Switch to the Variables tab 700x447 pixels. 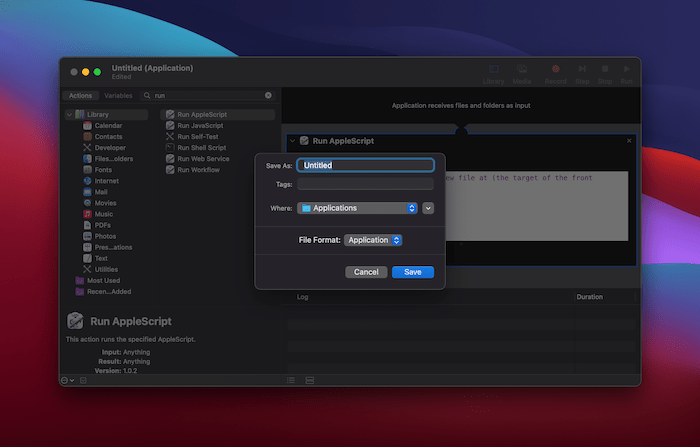click(x=118, y=96)
